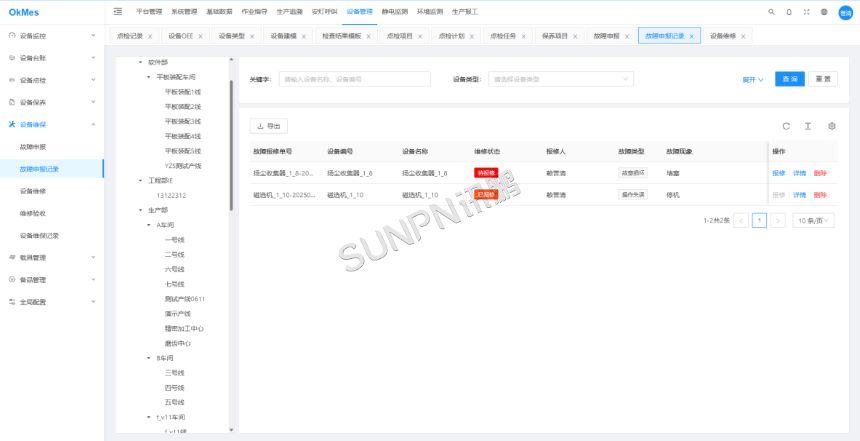Switch to the 点检计划 tab
This screenshot has width=860, height=441.
[x=451, y=36]
